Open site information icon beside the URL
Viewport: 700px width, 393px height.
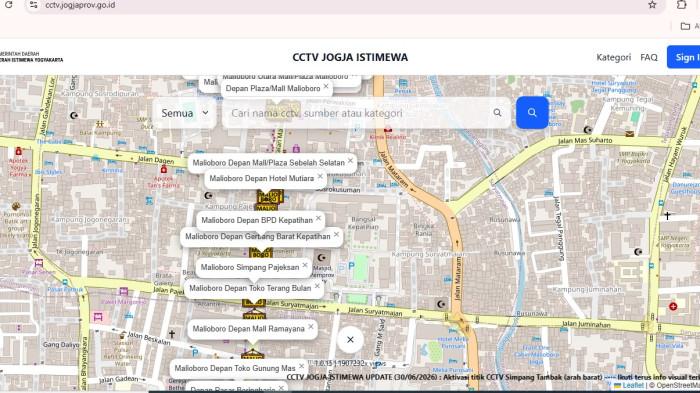coord(33,5)
